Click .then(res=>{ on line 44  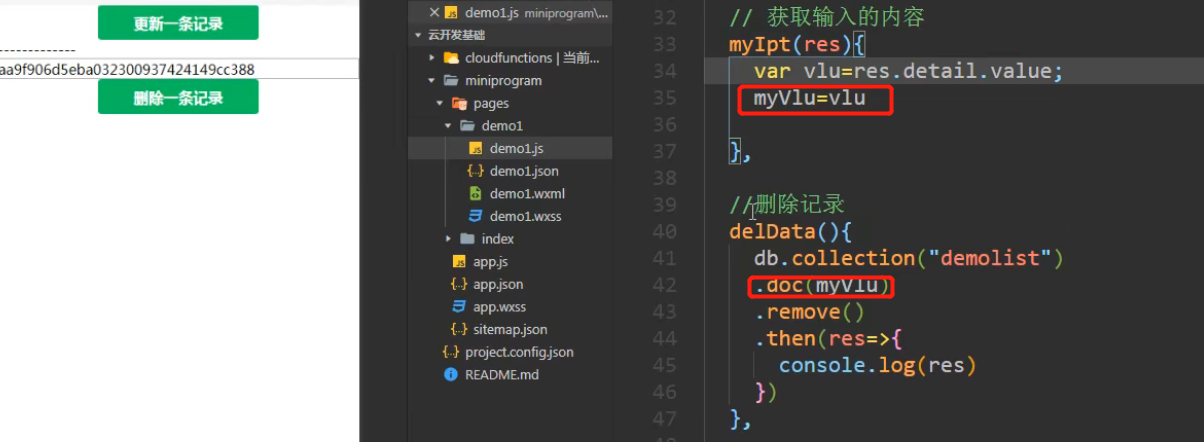coord(827,339)
